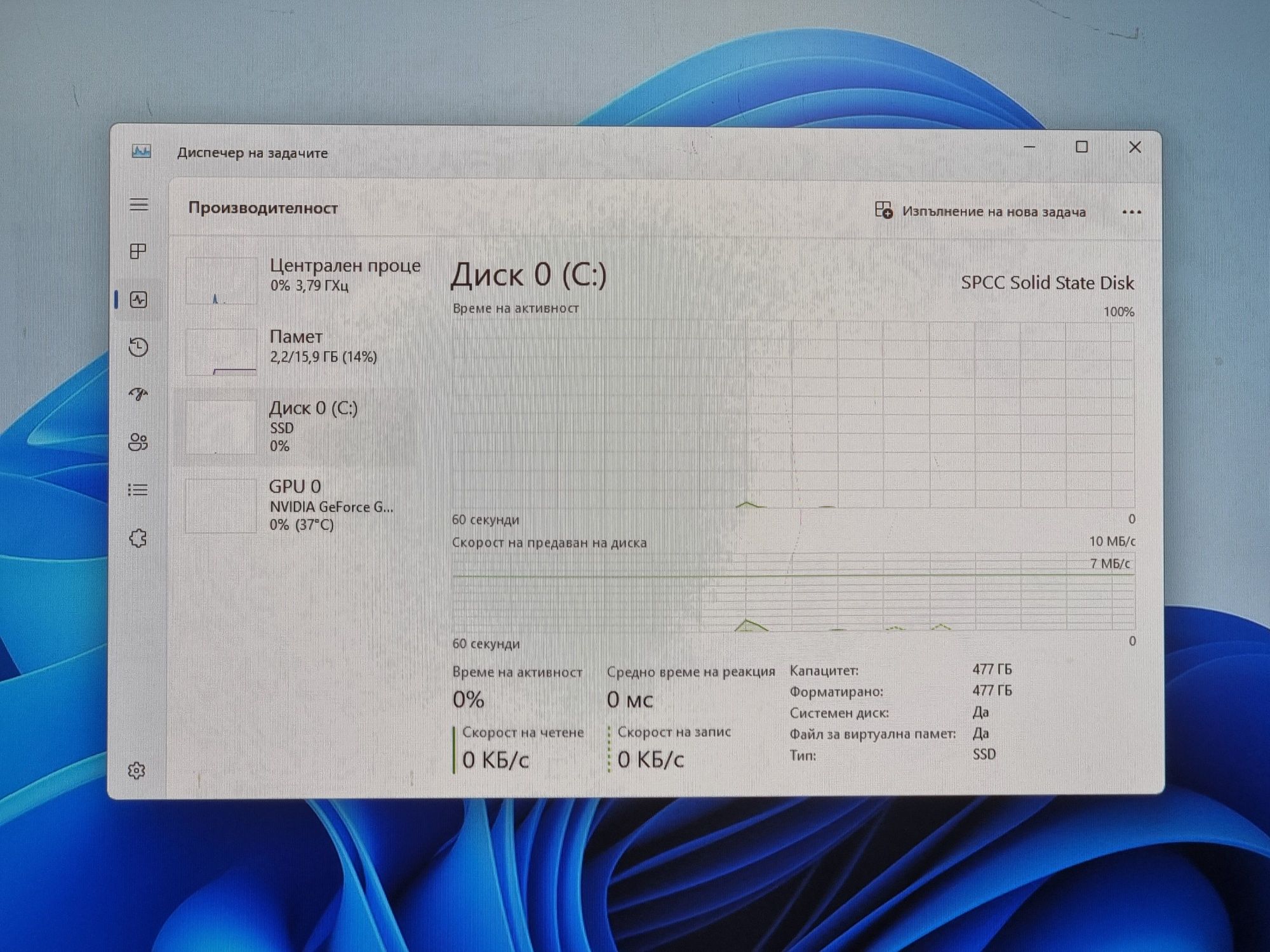
Task: Click 'Скорост на запис' 0 КБ/с value
Action: click(651, 759)
